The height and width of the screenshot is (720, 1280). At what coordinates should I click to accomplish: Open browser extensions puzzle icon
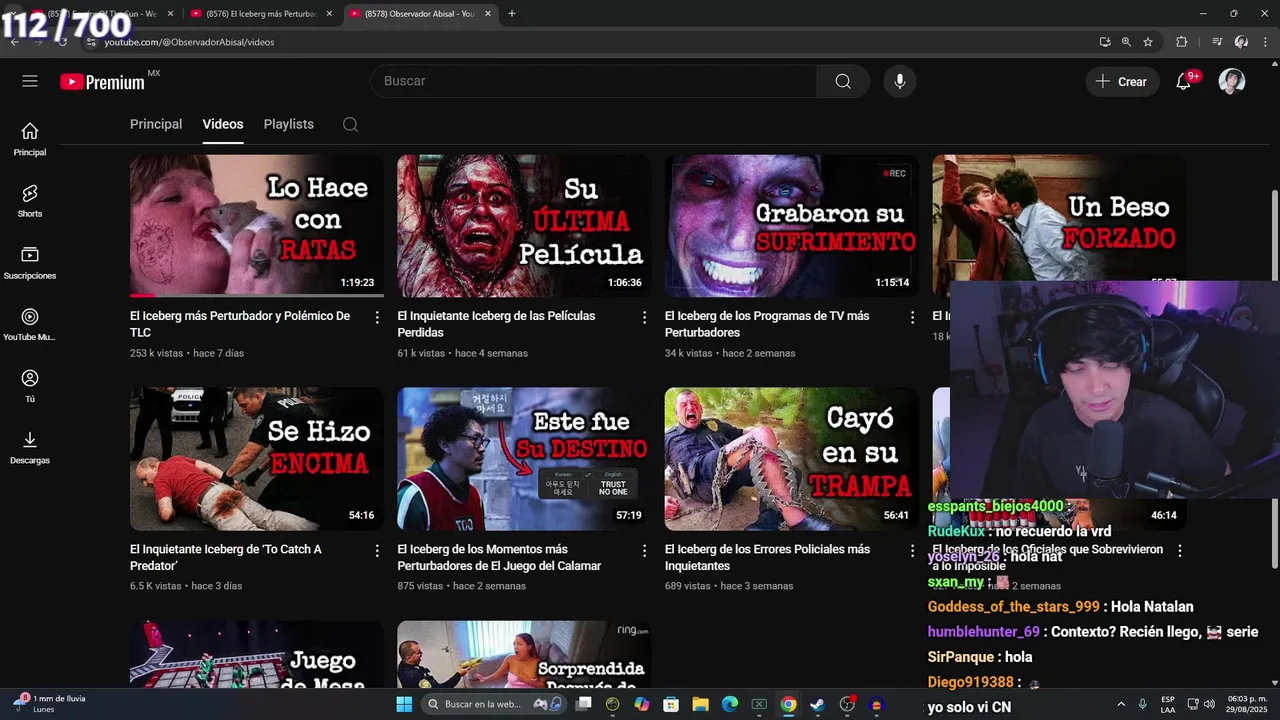pos(1182,42)
